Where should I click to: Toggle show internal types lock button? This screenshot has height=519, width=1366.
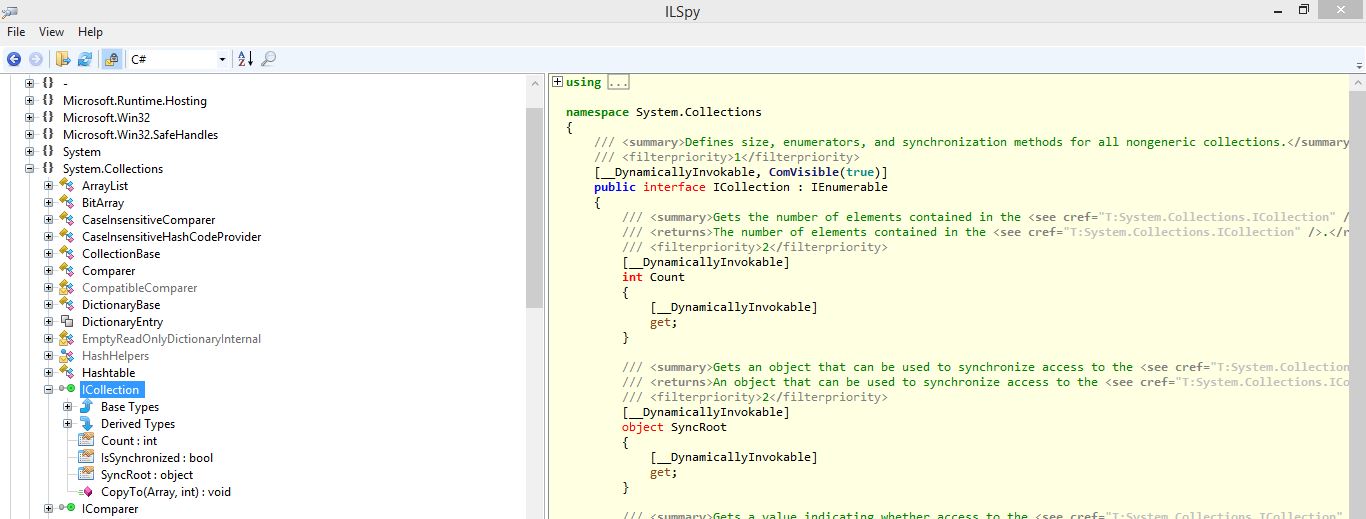pyautogui.click(x=112, y=59)
